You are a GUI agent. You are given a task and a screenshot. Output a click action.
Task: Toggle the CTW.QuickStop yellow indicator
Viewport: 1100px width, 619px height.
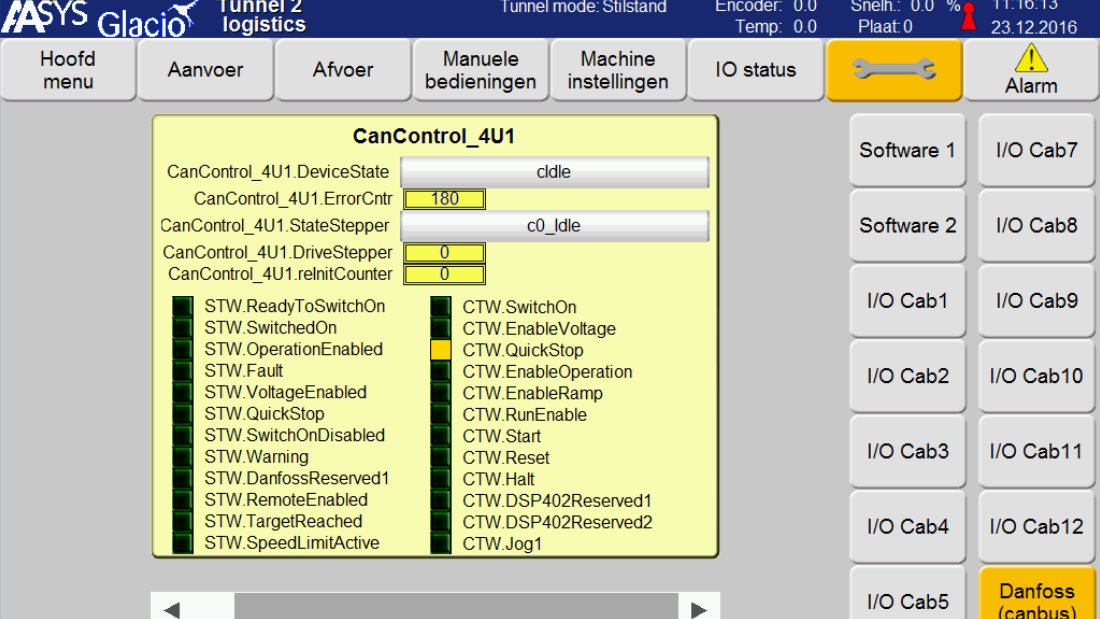(440, 350)
